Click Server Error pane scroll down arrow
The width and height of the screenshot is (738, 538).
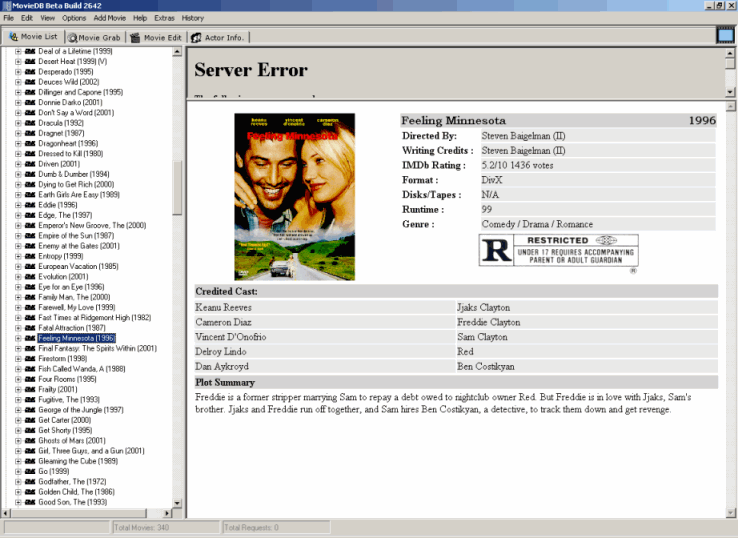click(x=730, y=92)
